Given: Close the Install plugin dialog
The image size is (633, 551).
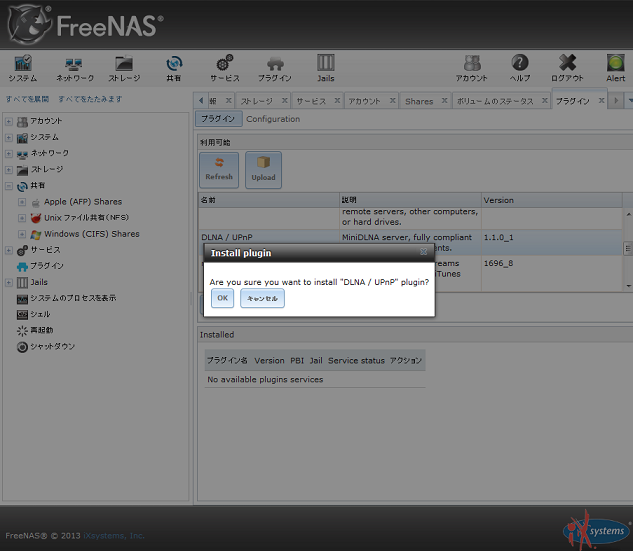Looking at the screenshot, I should pyautogui.click(x=423, y=253).
